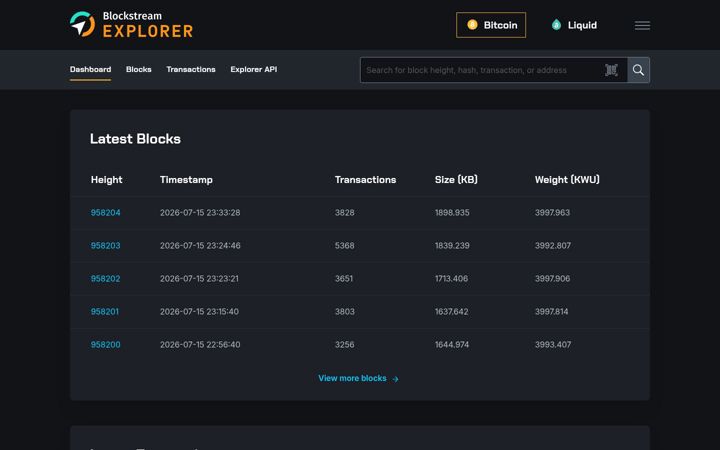Click size value 1644.974
Screen dimensions: 720x450
(452, 345)
